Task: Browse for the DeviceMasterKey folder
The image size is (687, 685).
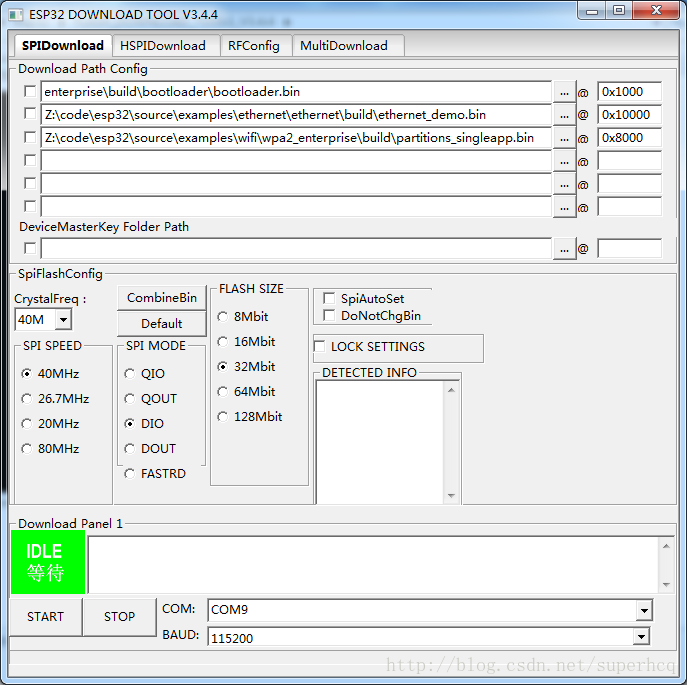Action: pyautogui.click(x=564, y=249)
